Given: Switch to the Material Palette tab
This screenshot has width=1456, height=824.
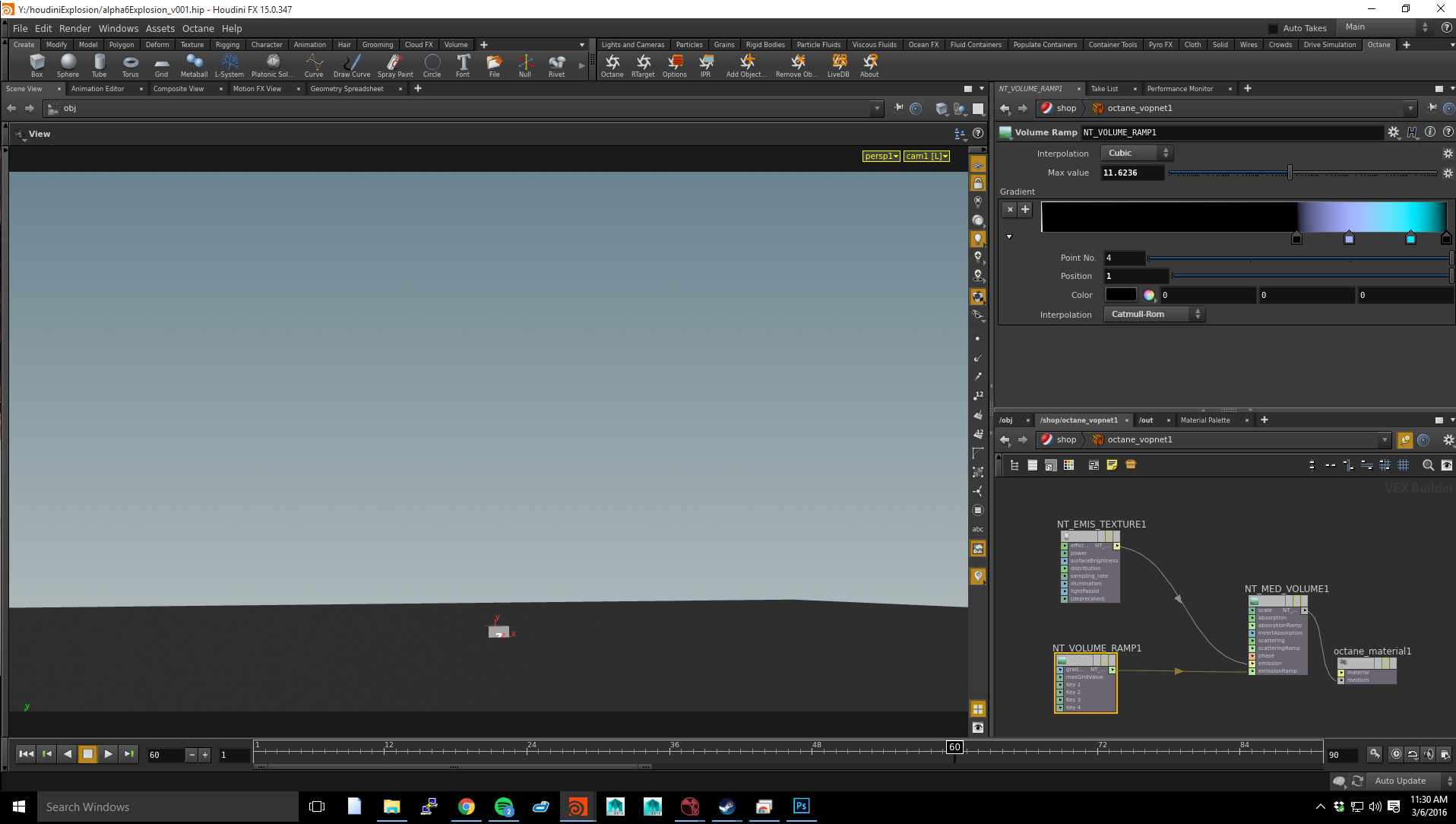Looking at the screenshot, I should 1205,420.
